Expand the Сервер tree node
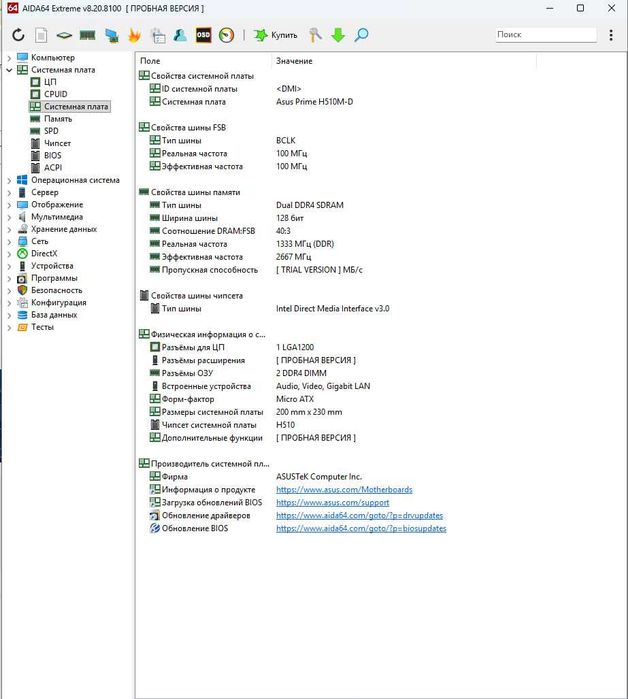This screenshot has width=628, height=699. (9, 193)
